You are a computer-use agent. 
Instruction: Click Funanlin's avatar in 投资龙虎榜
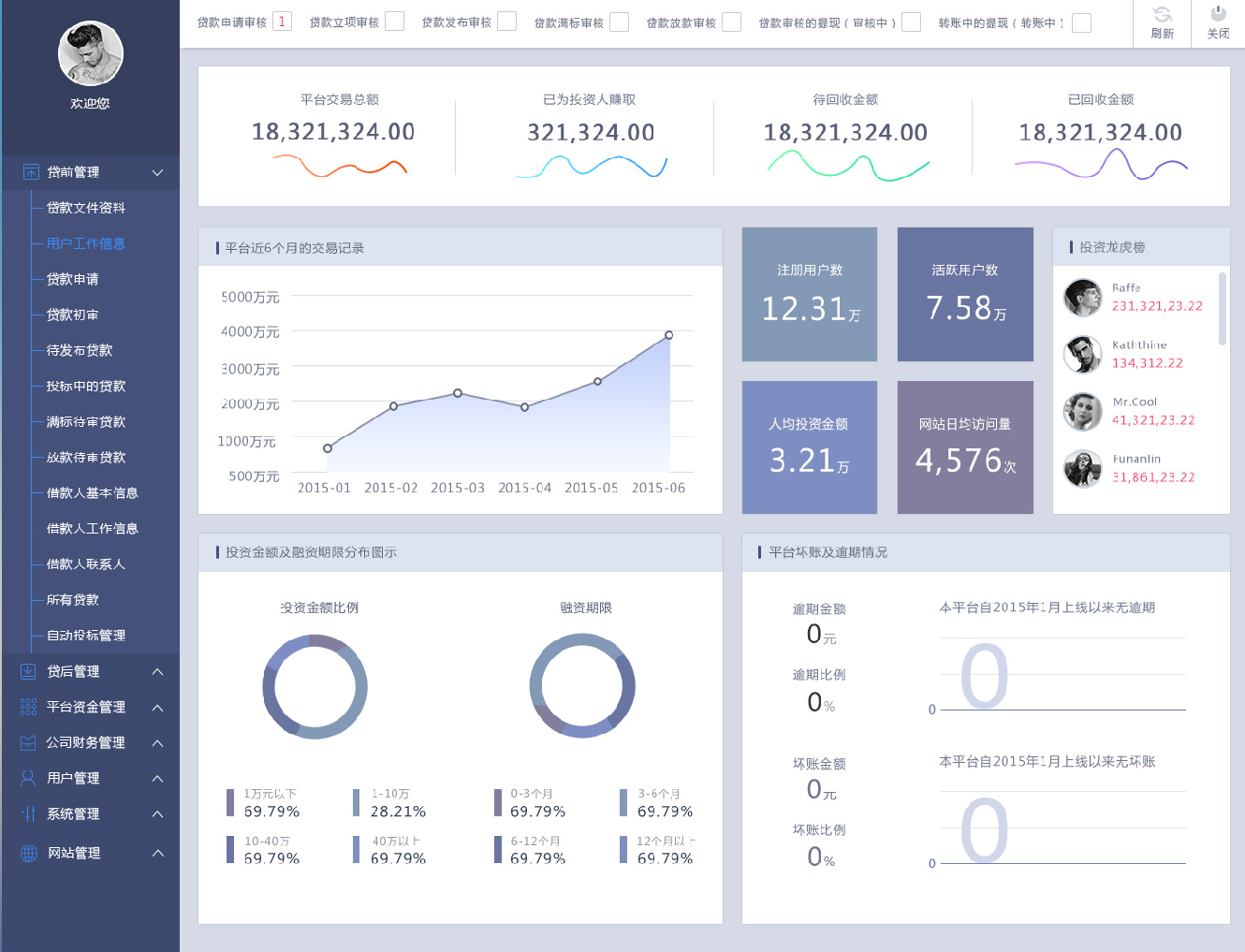point(1083,469)
